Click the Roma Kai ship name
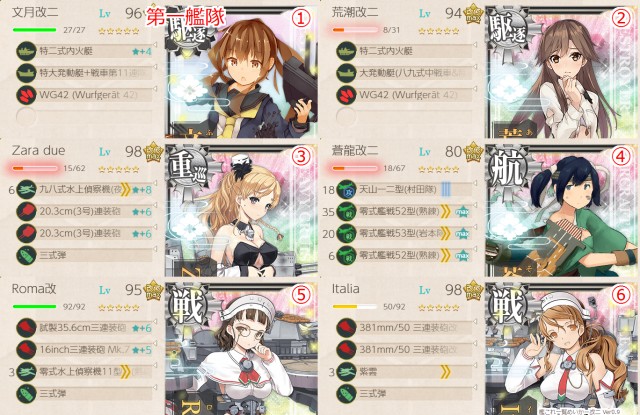This screenshot has width=640, height=415. (x=34, y=289)
